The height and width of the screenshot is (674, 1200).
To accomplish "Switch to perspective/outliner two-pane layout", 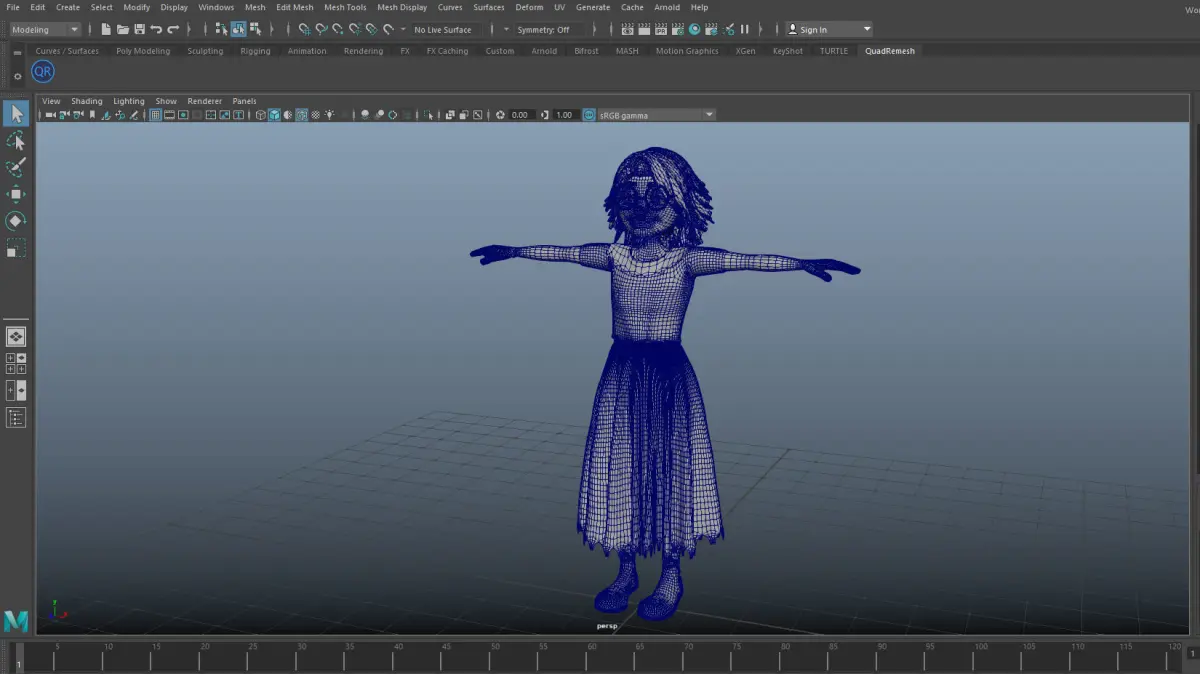I will [x=16, y=390].
